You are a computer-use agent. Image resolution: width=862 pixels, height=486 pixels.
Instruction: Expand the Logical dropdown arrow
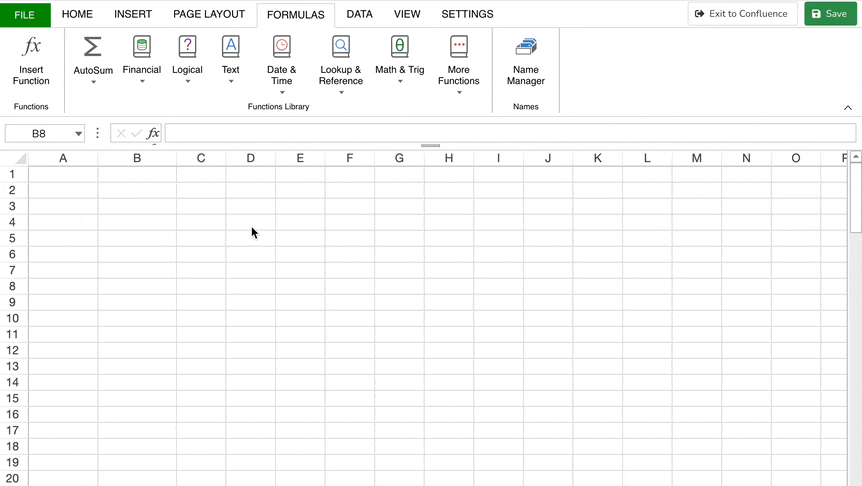pos(187,81)
